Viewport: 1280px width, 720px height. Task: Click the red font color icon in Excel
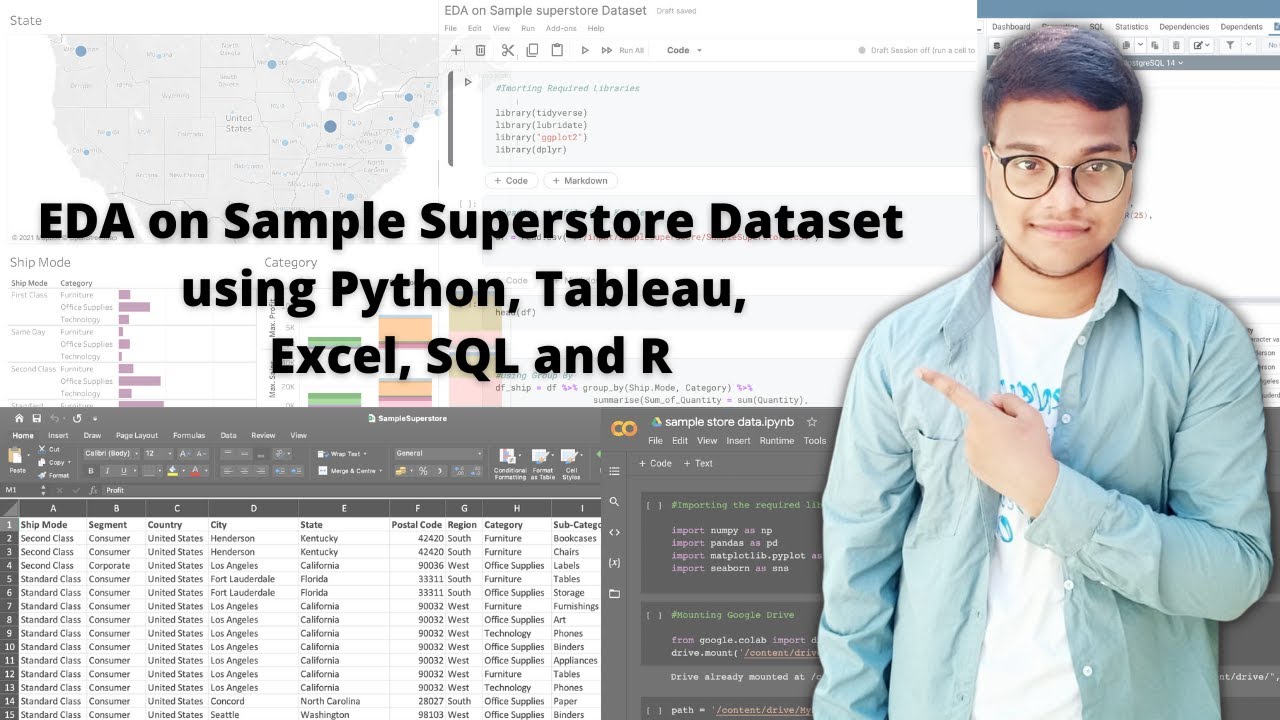[195, 471]
